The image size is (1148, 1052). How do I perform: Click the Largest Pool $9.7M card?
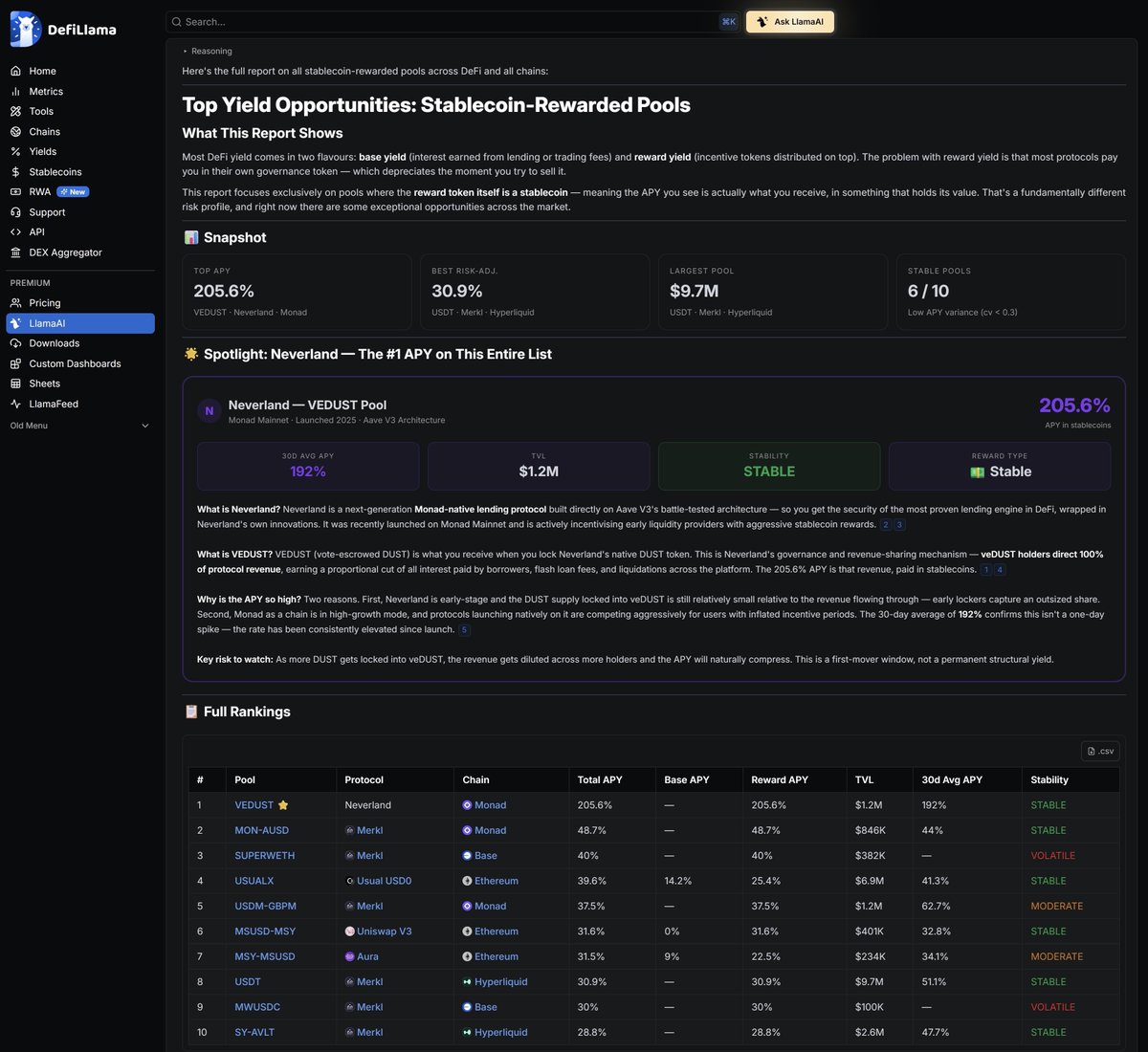coord(773,292)
